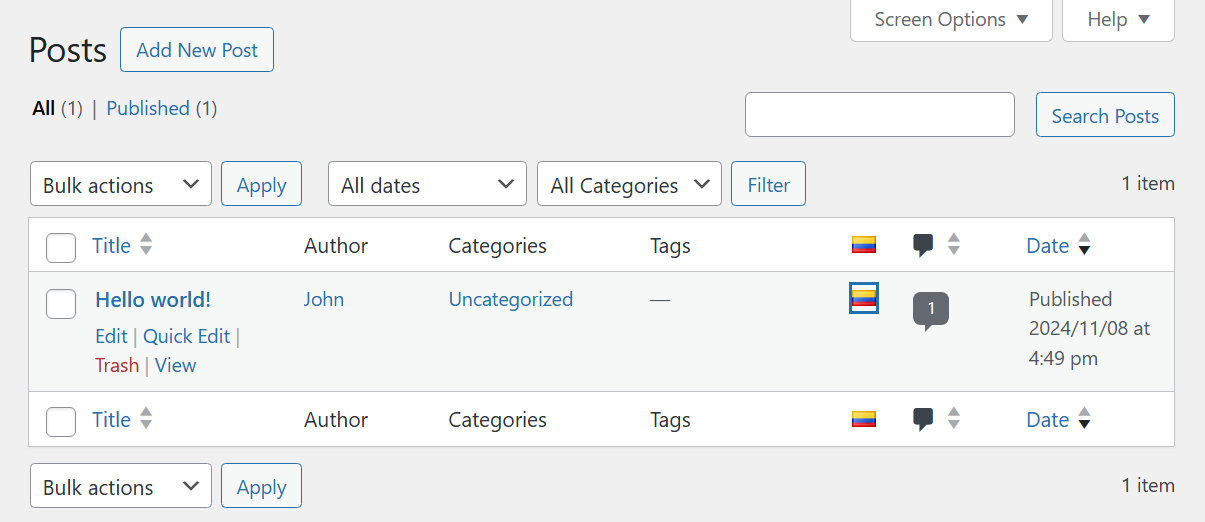
Task: Check the select-all checkbox in the table footer
Action: tap(61, 422)
